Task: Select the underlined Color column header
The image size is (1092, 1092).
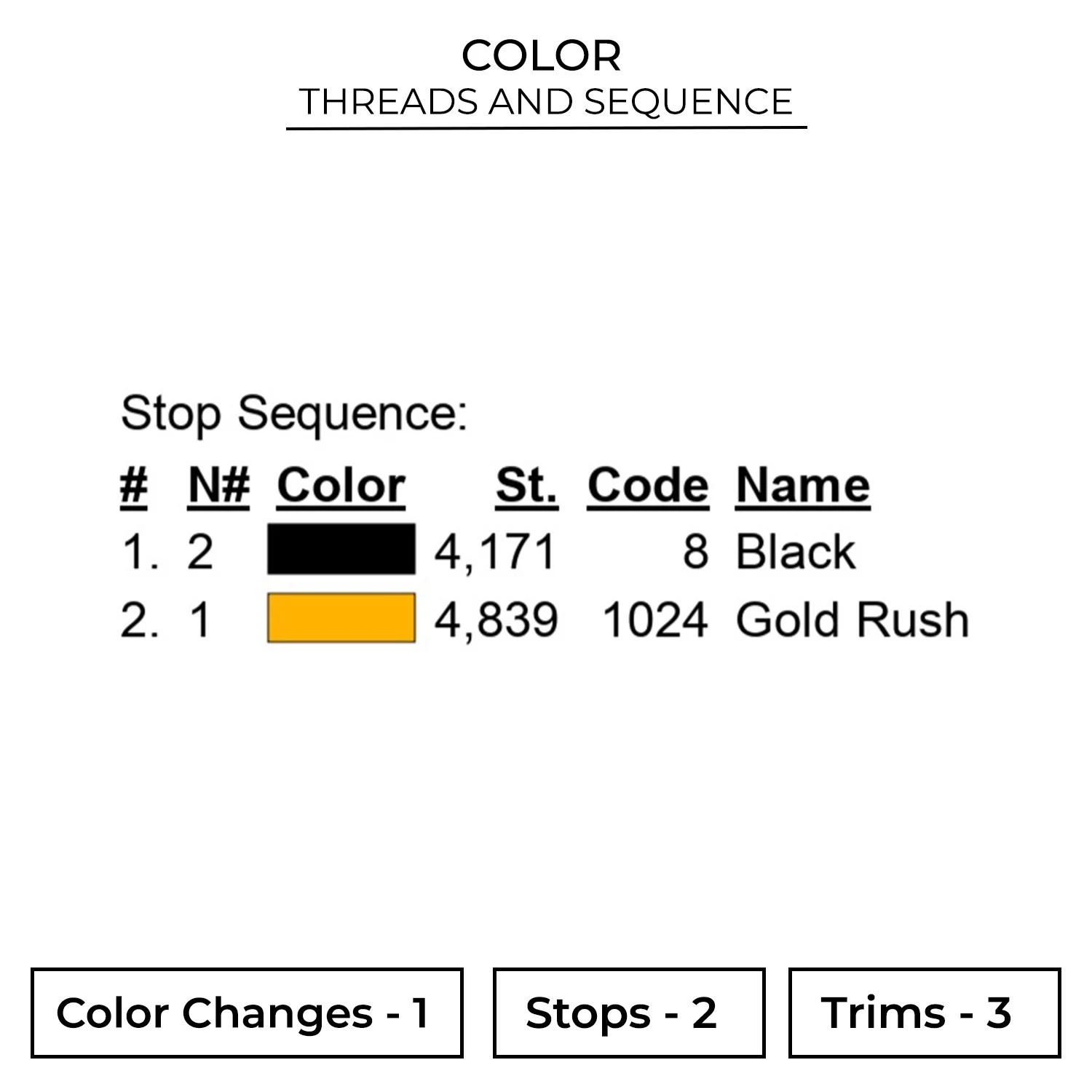Action: [341, 485]
